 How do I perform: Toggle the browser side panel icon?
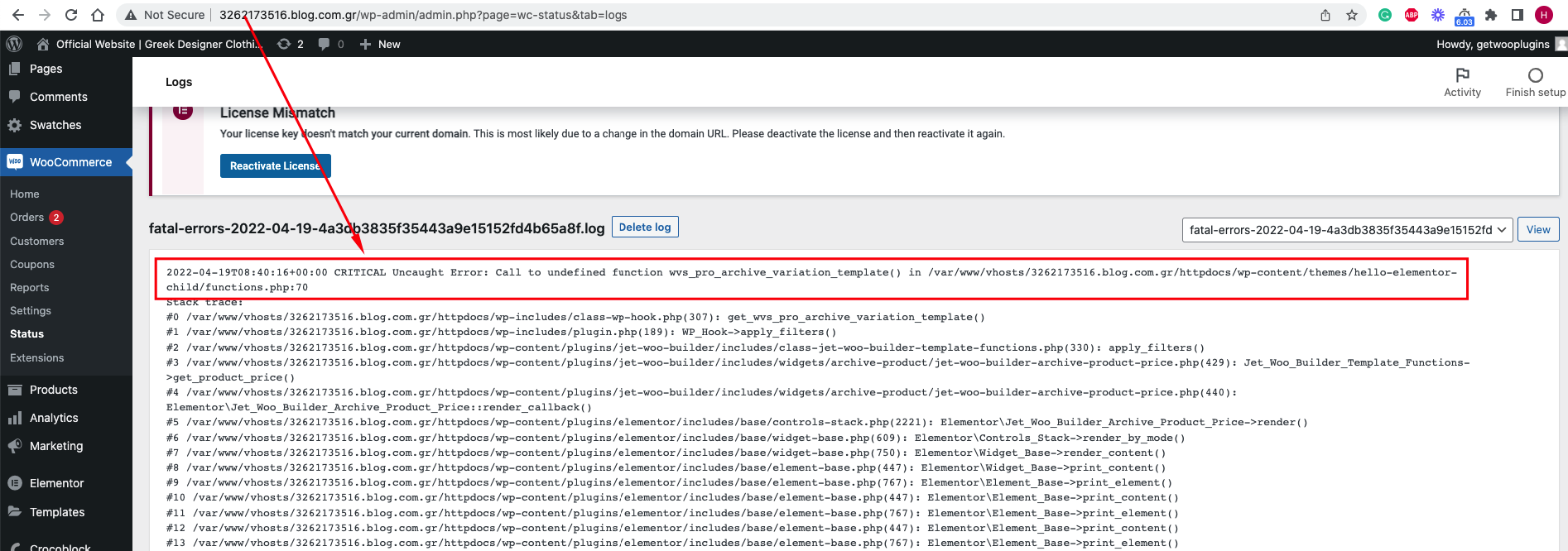pos(1517,15)
